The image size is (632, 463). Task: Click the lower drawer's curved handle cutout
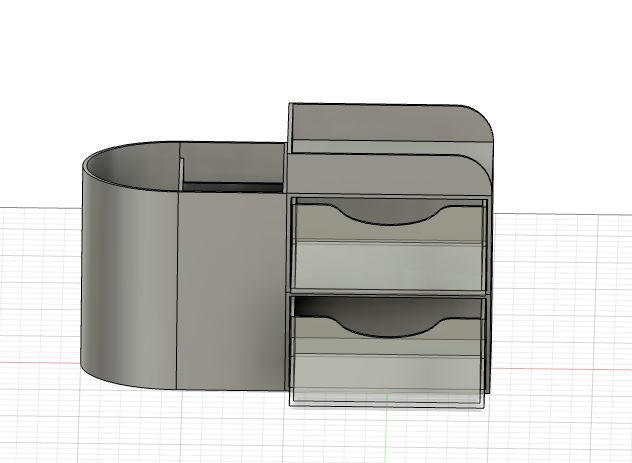click(x=389, y=326)
